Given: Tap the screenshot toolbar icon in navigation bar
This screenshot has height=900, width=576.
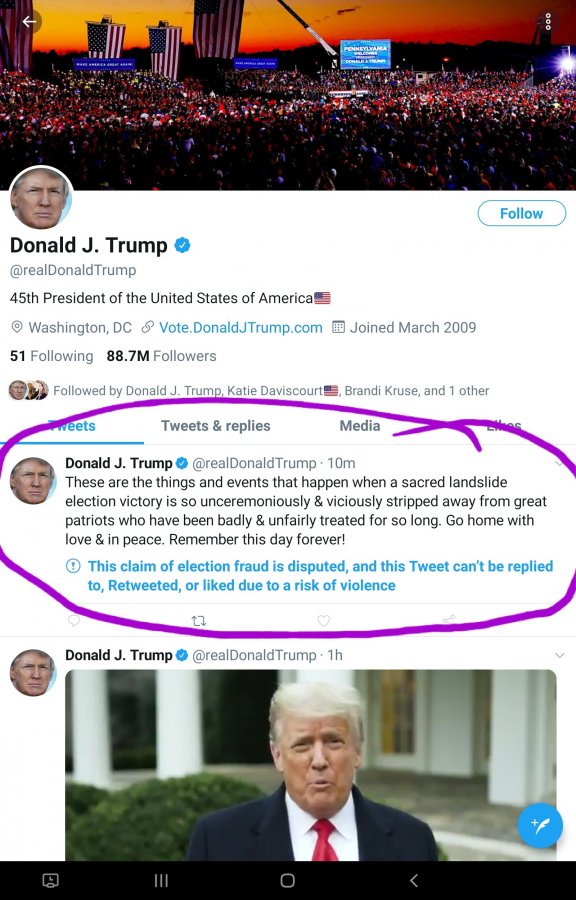Looking at the screenshot, I should 50,880.
